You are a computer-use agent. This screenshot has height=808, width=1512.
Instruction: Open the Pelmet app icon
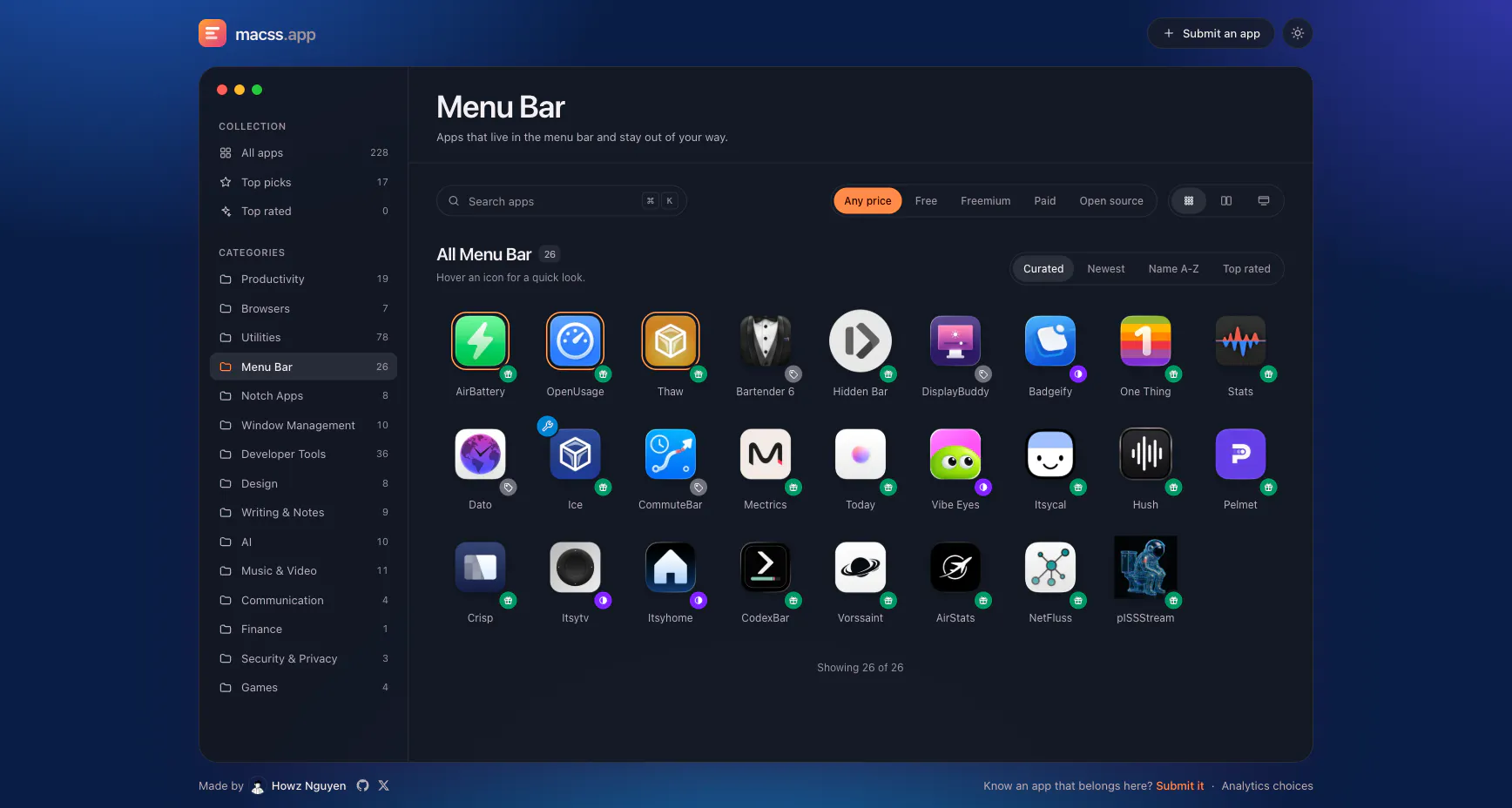pyautogui.click(x=1240, y=454)
